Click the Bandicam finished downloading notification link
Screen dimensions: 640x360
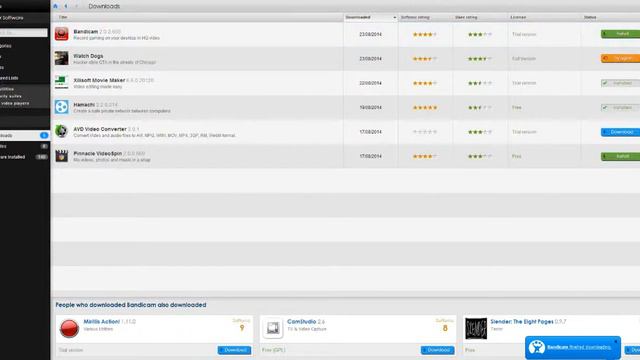pyautogui.click(x=579, y=347)
